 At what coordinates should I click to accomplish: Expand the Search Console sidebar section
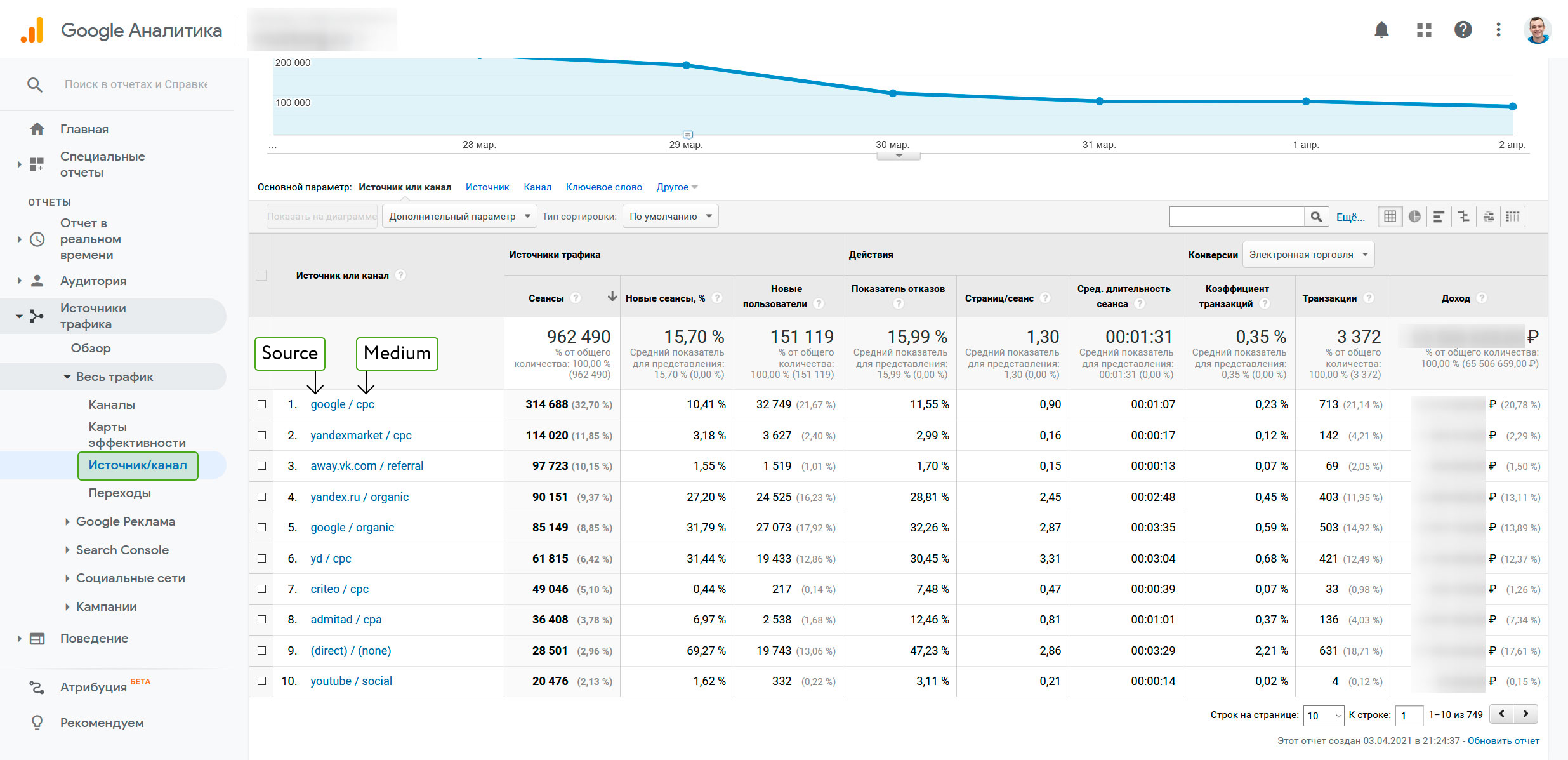click(67, 550)
